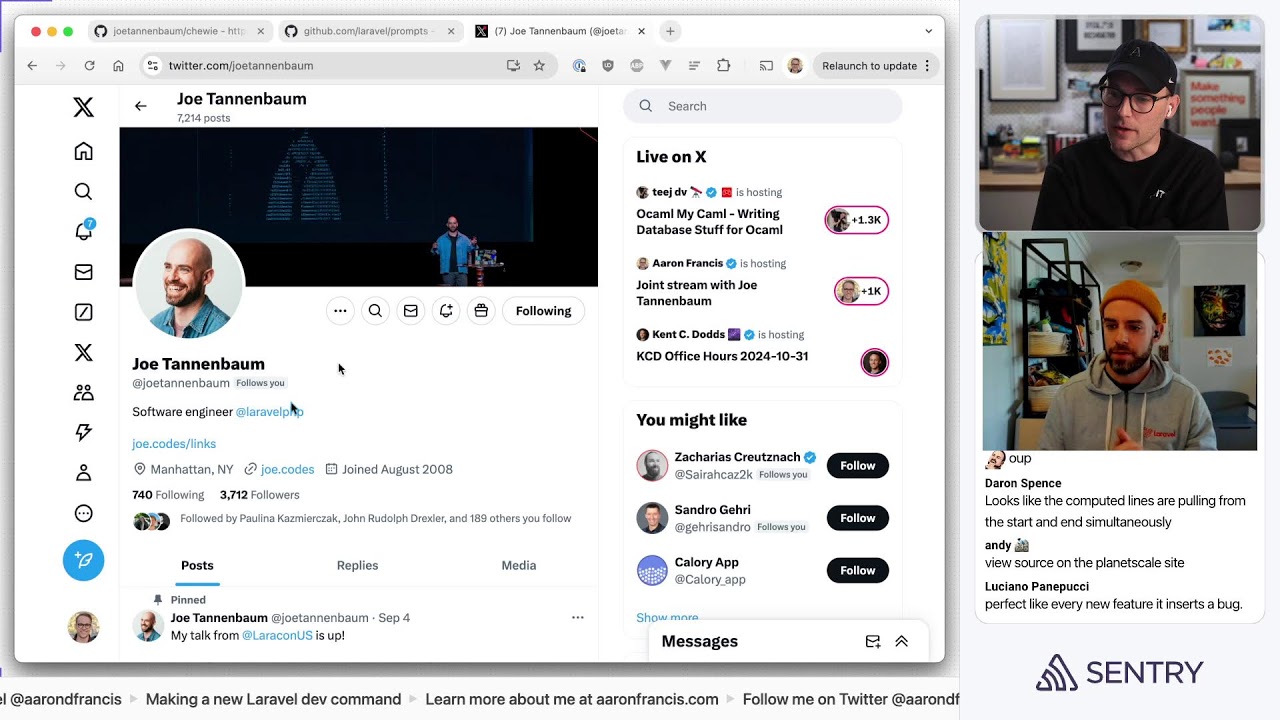
Task: Go back using profile header arrow
Action: [x=141, y=106]
